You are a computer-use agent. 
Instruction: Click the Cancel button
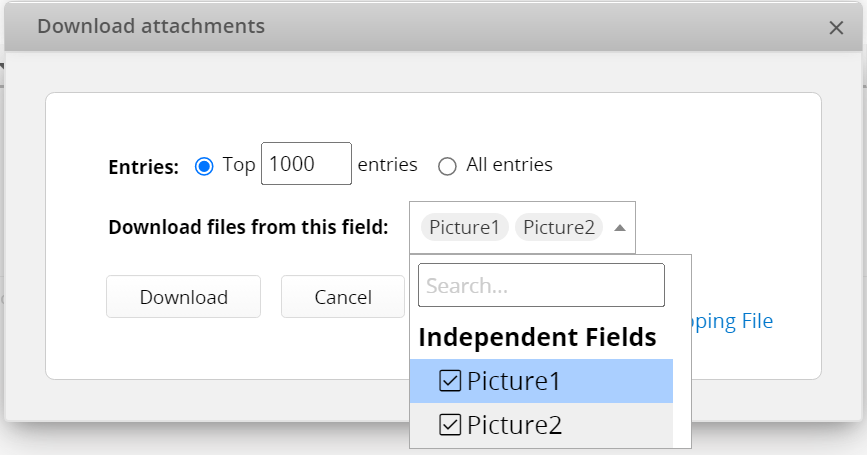343,297
